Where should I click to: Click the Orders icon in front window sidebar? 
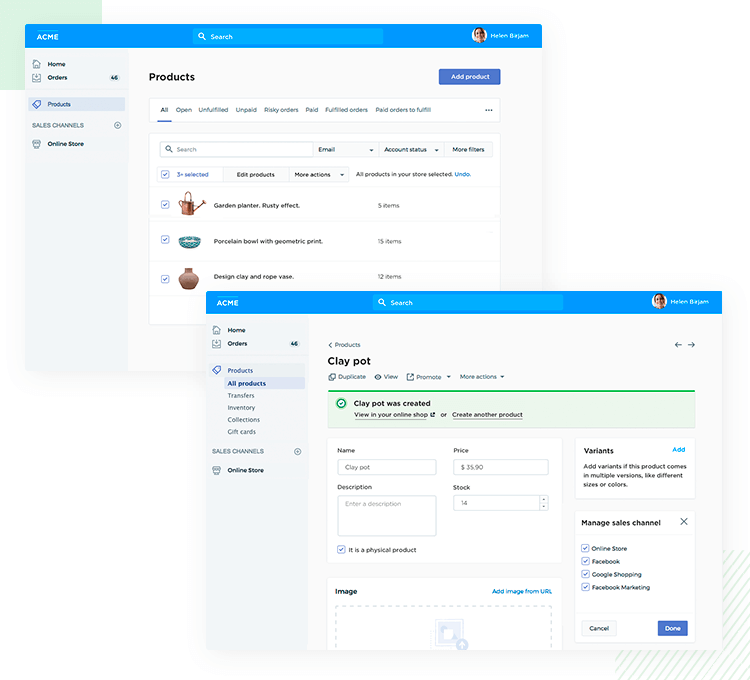click(x=217, y=343)
